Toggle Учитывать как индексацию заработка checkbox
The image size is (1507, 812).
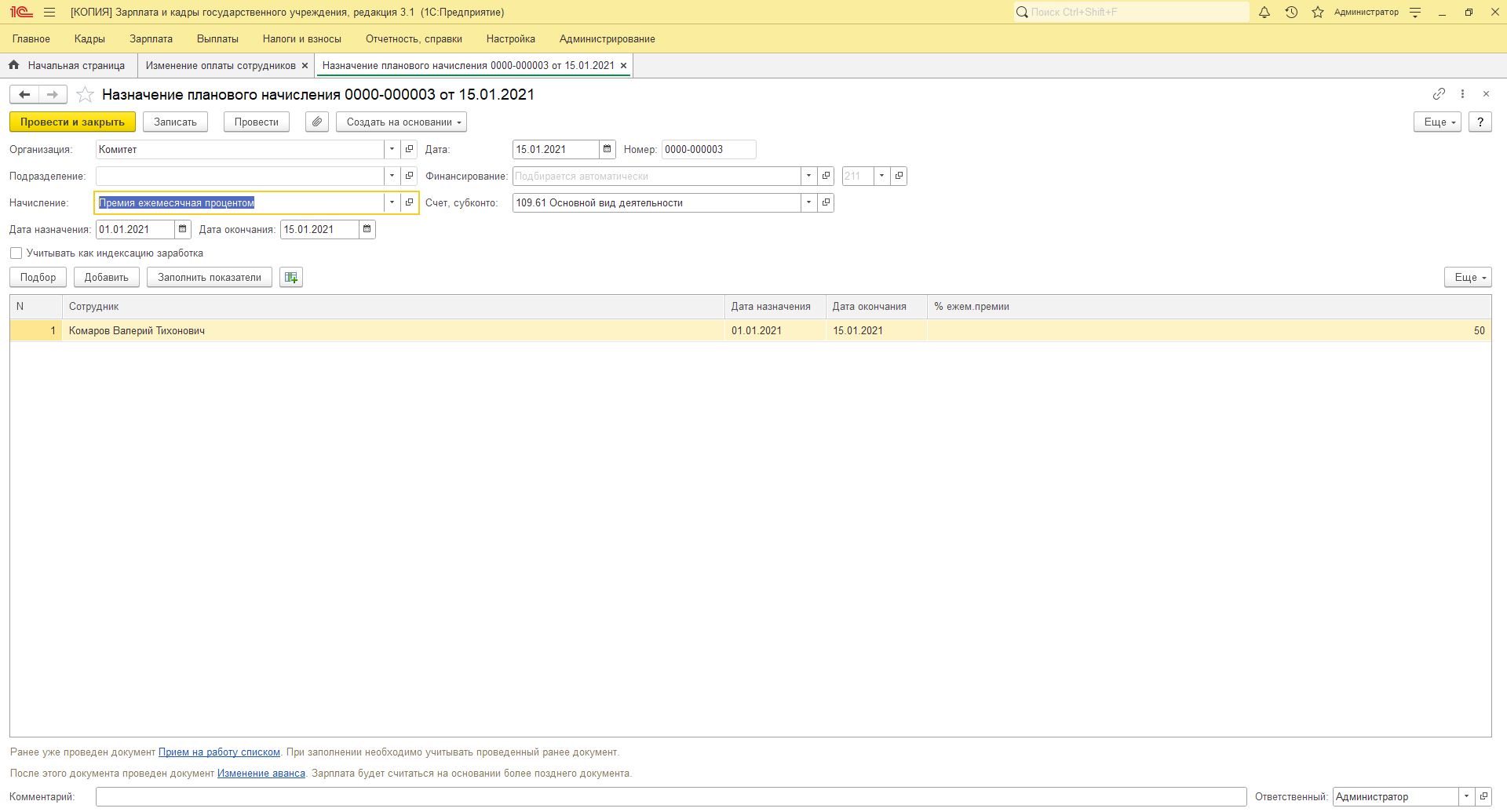click(x=16, y=253)
